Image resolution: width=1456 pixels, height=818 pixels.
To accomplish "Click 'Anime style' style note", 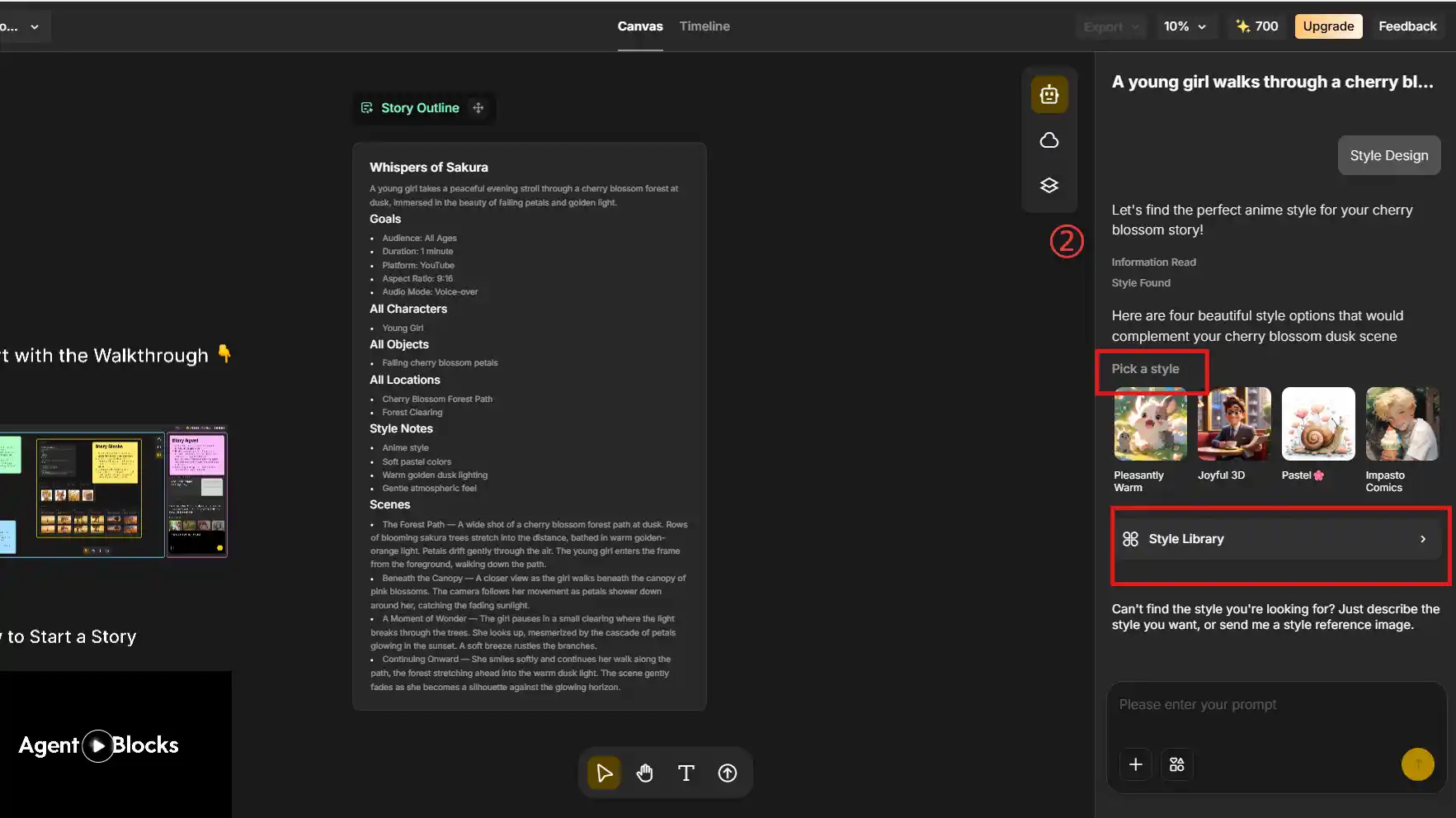I will pos(405,448).
